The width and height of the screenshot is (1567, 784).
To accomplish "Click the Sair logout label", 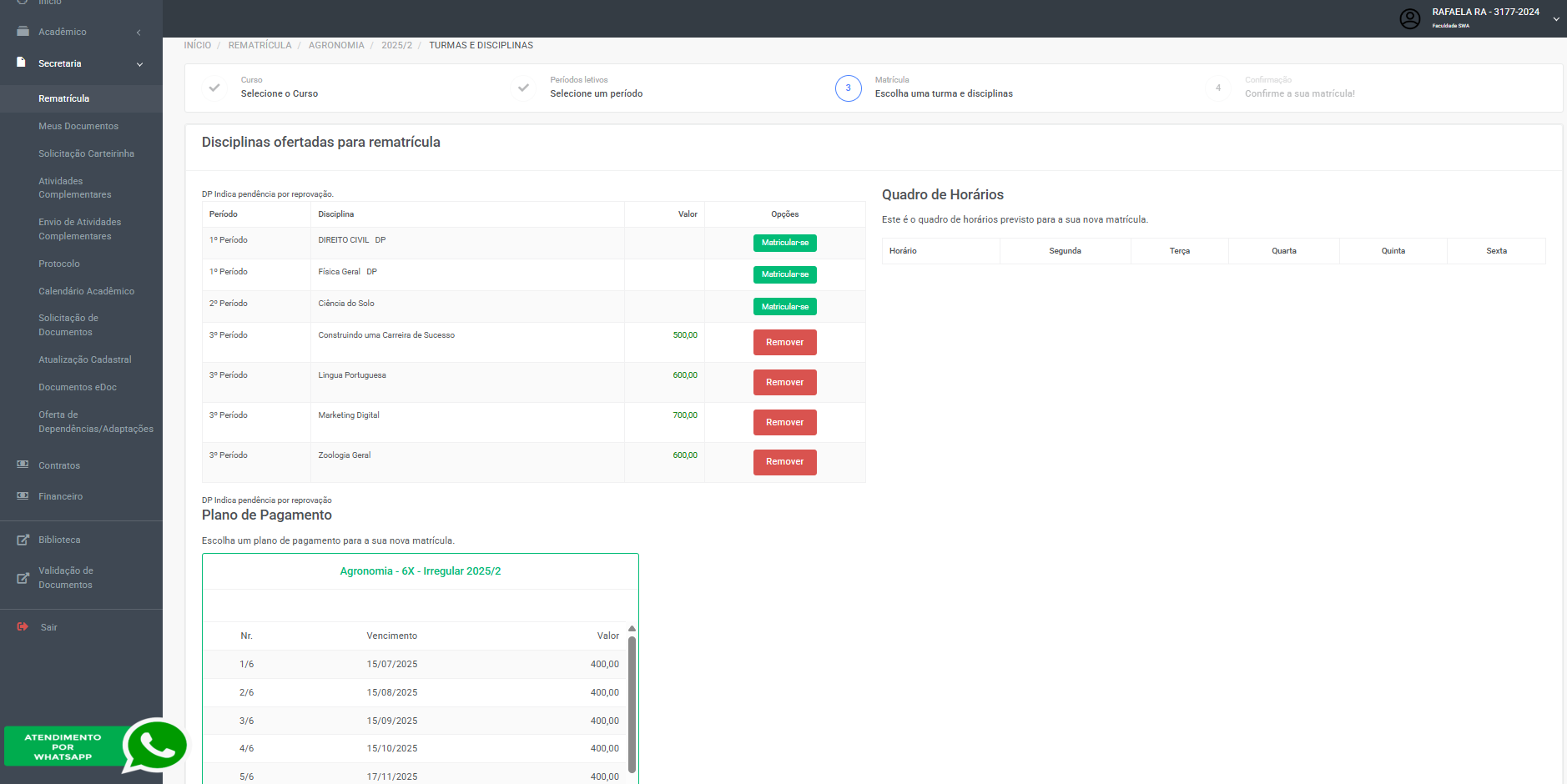I will click(49, 627).
